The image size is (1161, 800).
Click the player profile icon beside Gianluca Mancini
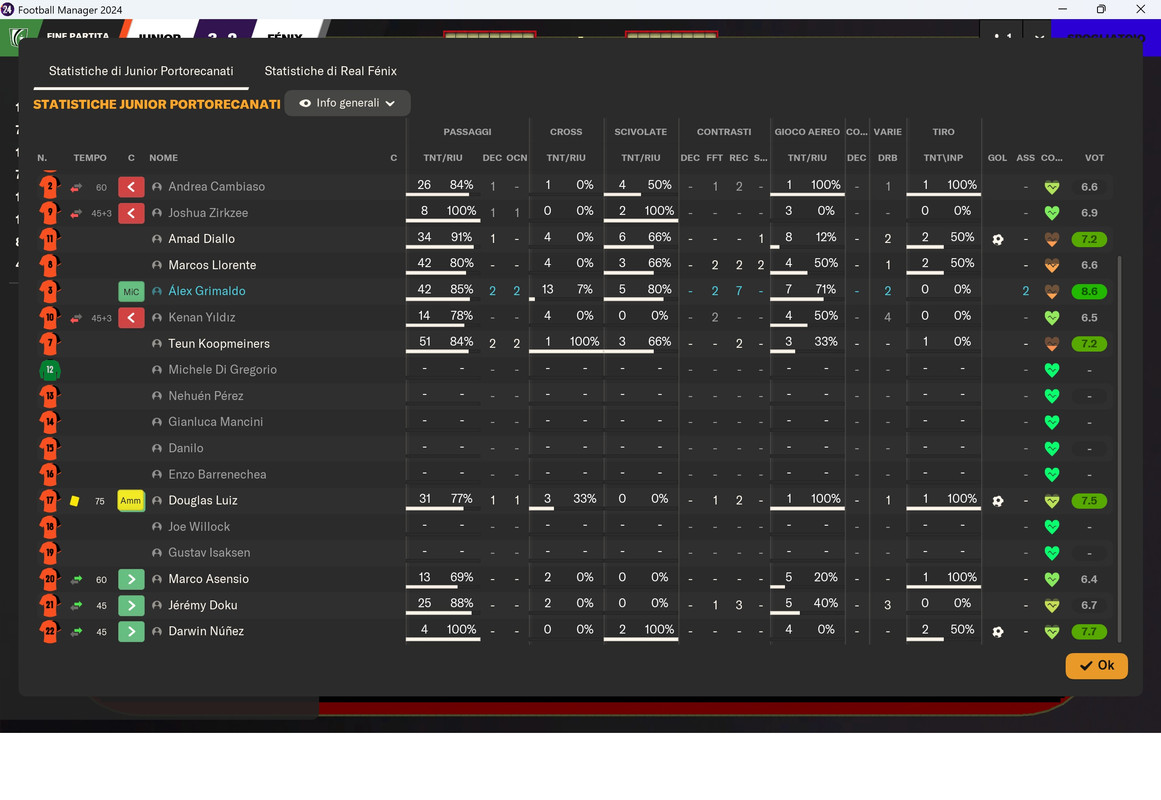(157, 422)
